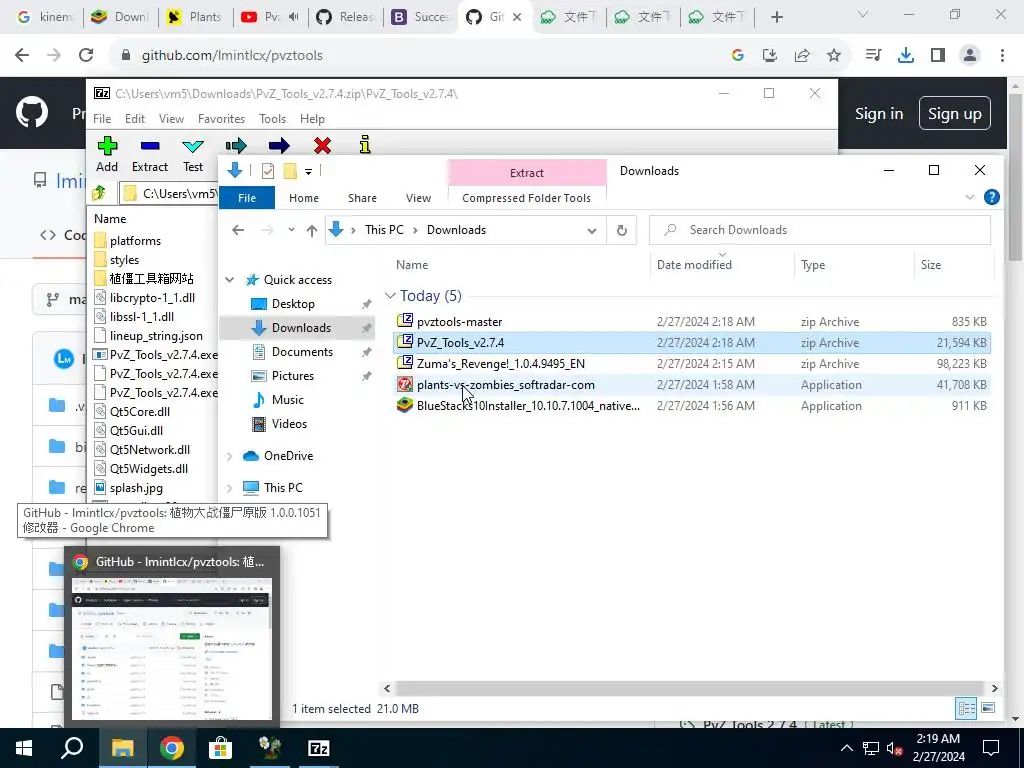Click the yellow Info icon in 7-Zip
This screenshot has width=1024, height=768.
tap(365, 144)
